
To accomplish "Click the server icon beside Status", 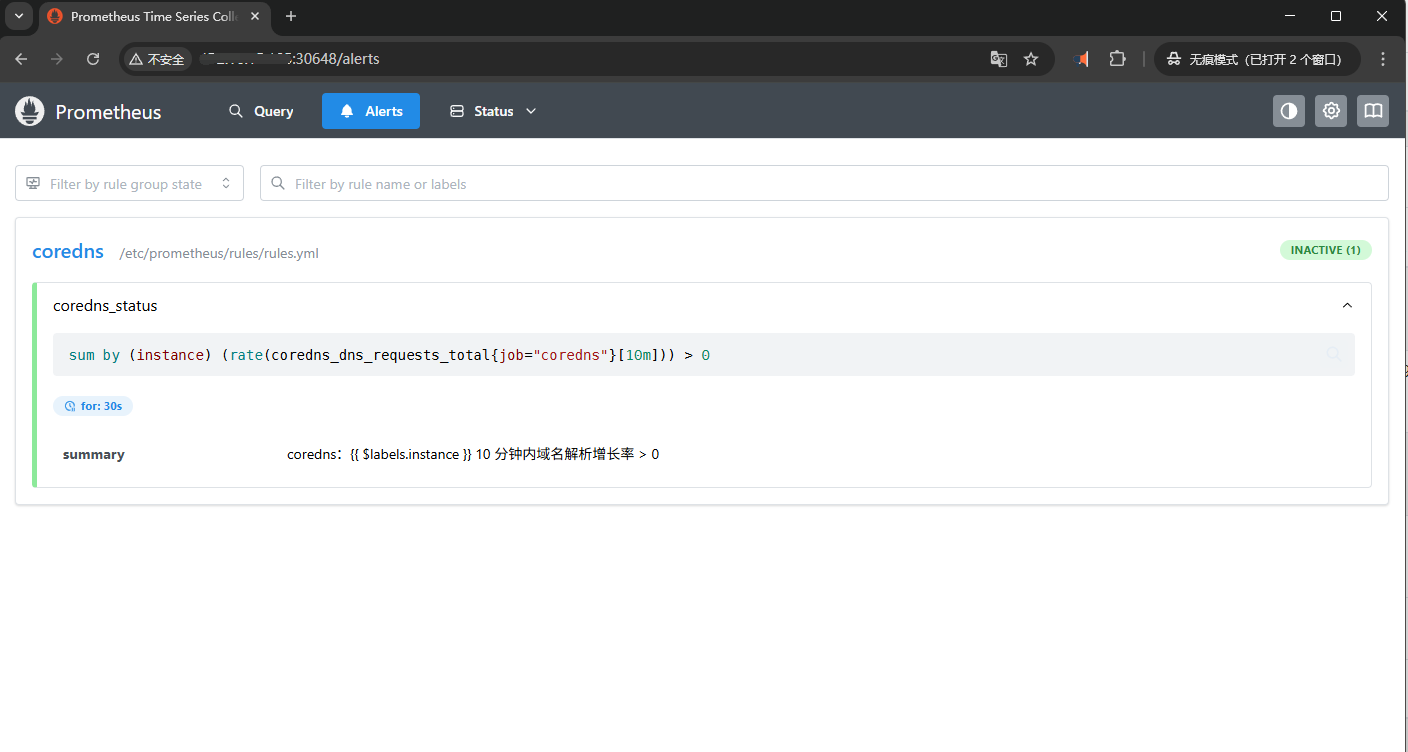I will [x=457, y=111].
